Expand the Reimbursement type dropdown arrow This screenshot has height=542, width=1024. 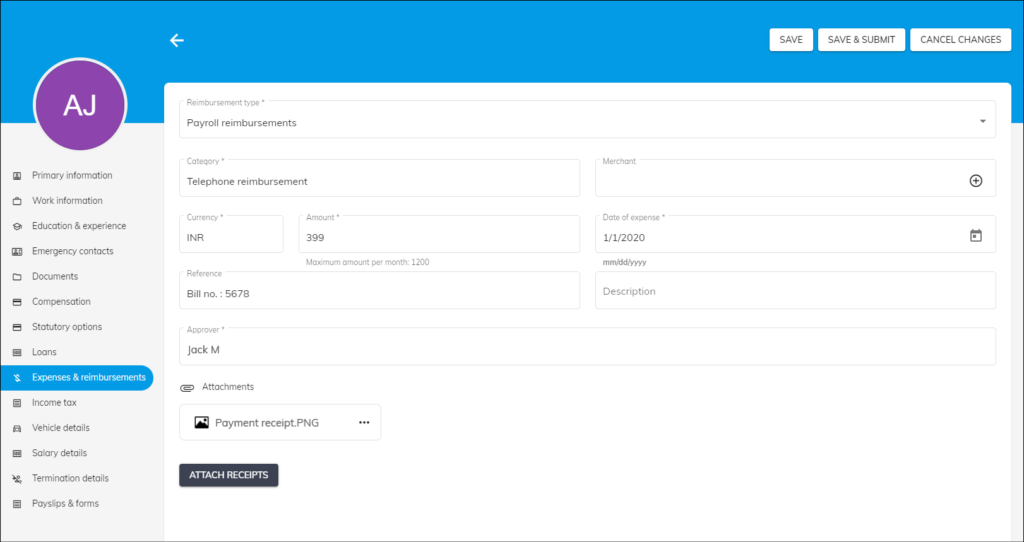click(x=982, y=121)
